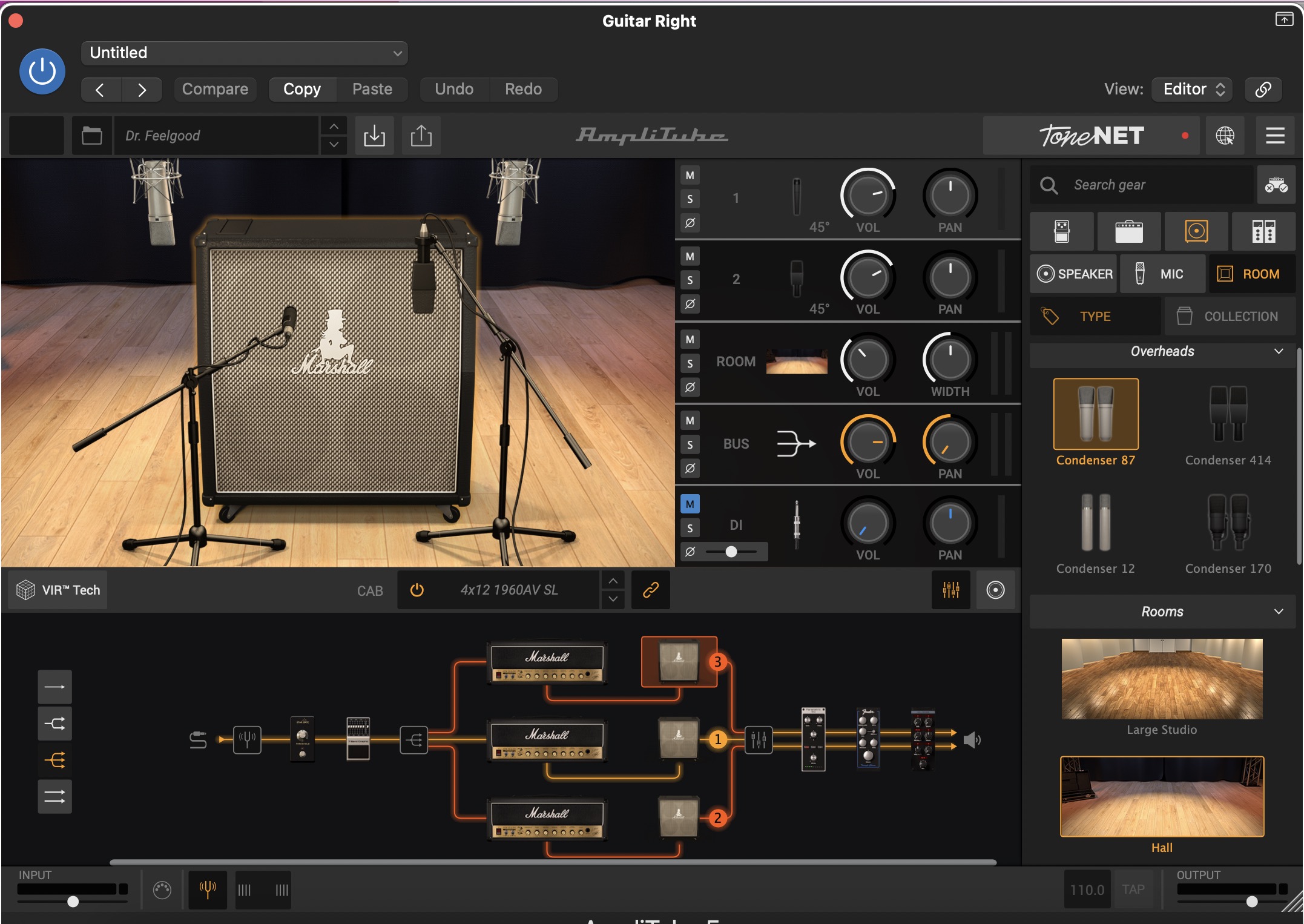The image size is (1304, 924).
Task: Toggle the CAB power button
Action: 417,590
